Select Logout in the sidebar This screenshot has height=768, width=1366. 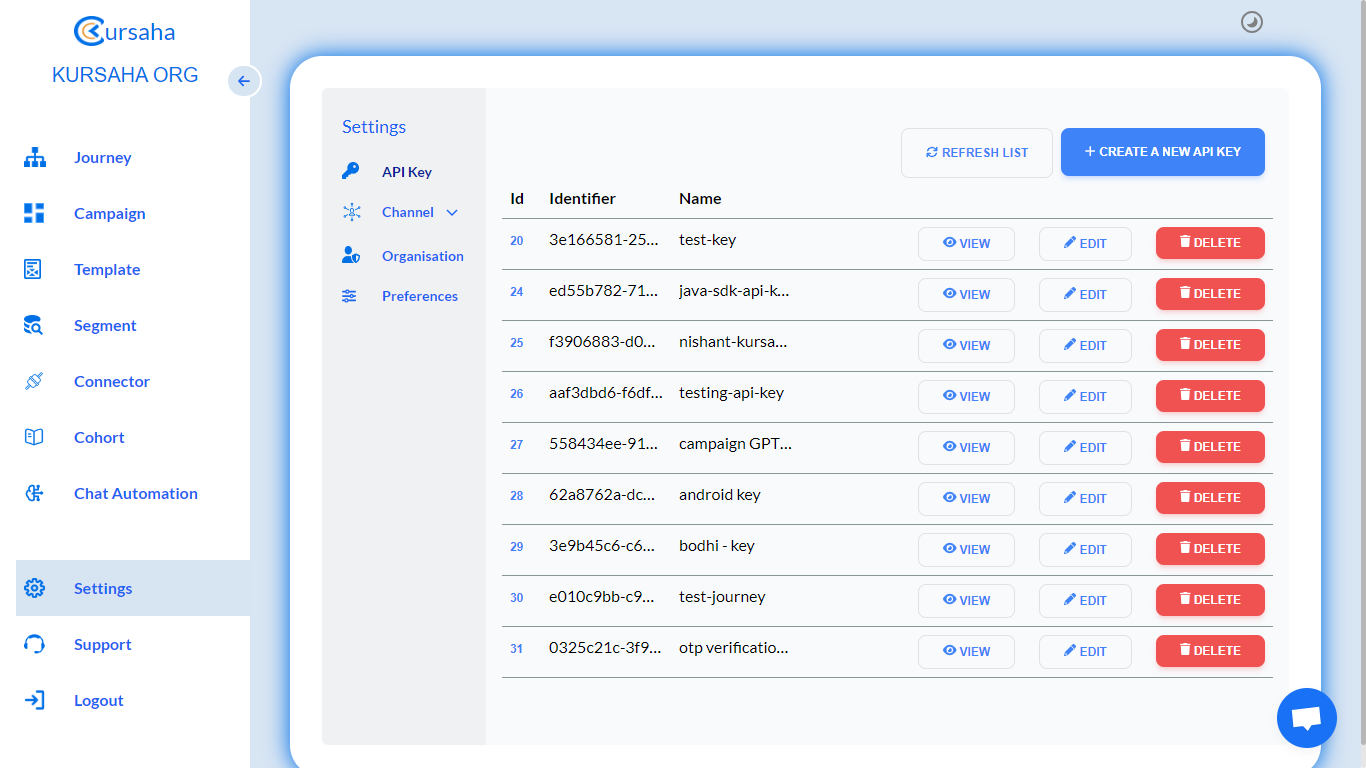[99, 700]
